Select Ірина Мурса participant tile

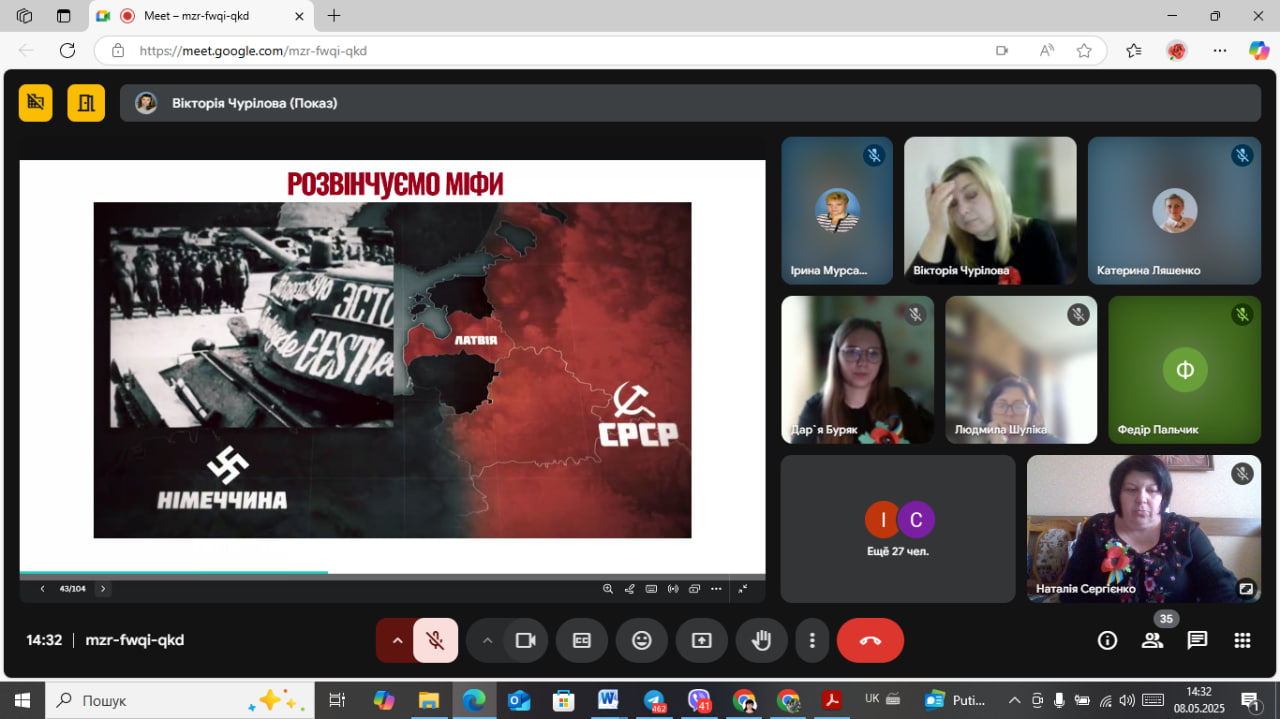pos(837,211)
